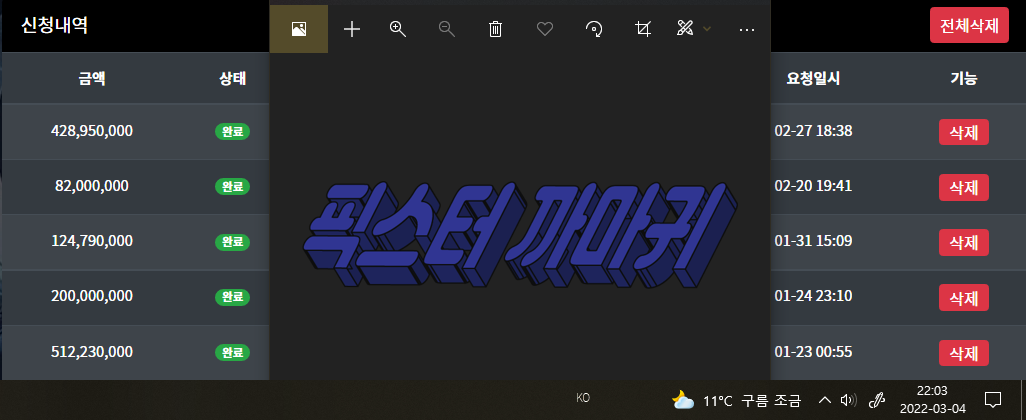Click the plus Add to icon
This screenshot has width=1026, height=420.
[352, 29]
